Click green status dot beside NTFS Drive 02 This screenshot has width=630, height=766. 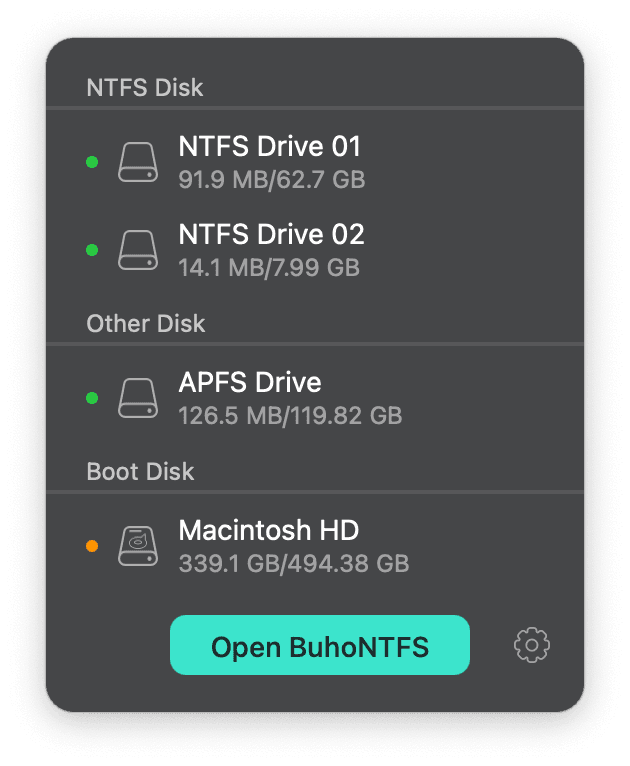click(92, 250)
